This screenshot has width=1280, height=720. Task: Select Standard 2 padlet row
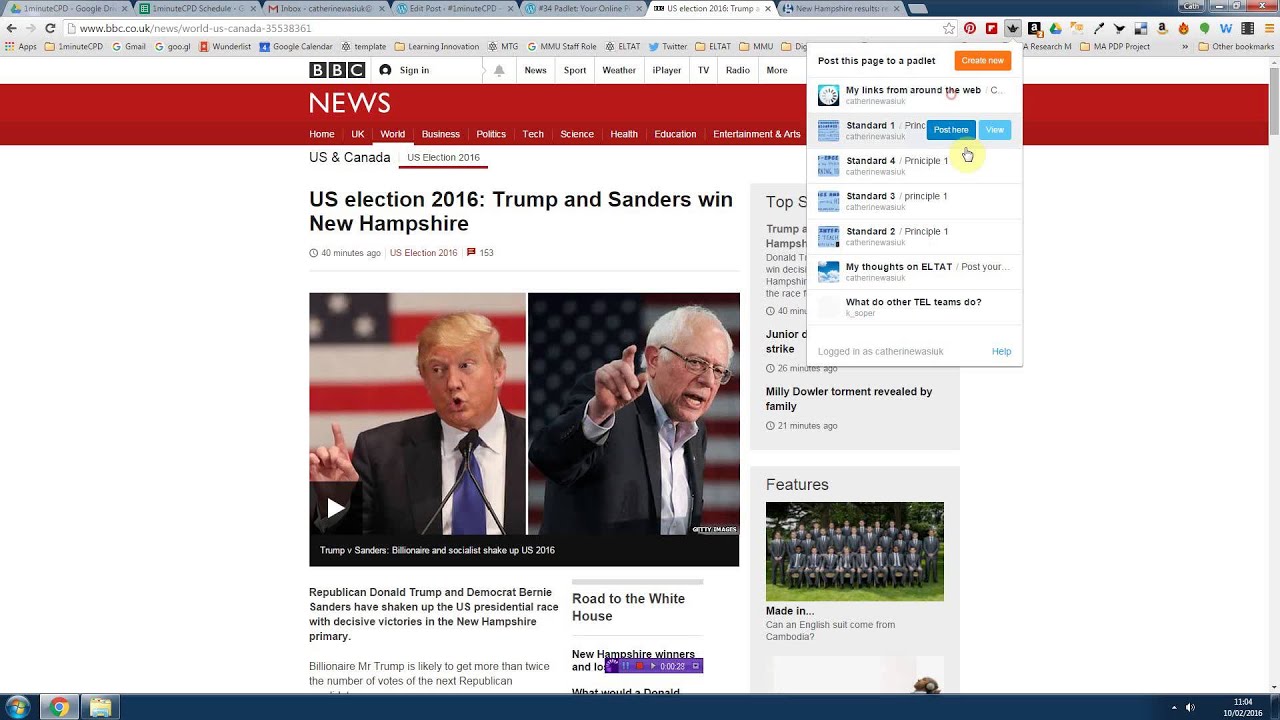[x=914, y=236]
